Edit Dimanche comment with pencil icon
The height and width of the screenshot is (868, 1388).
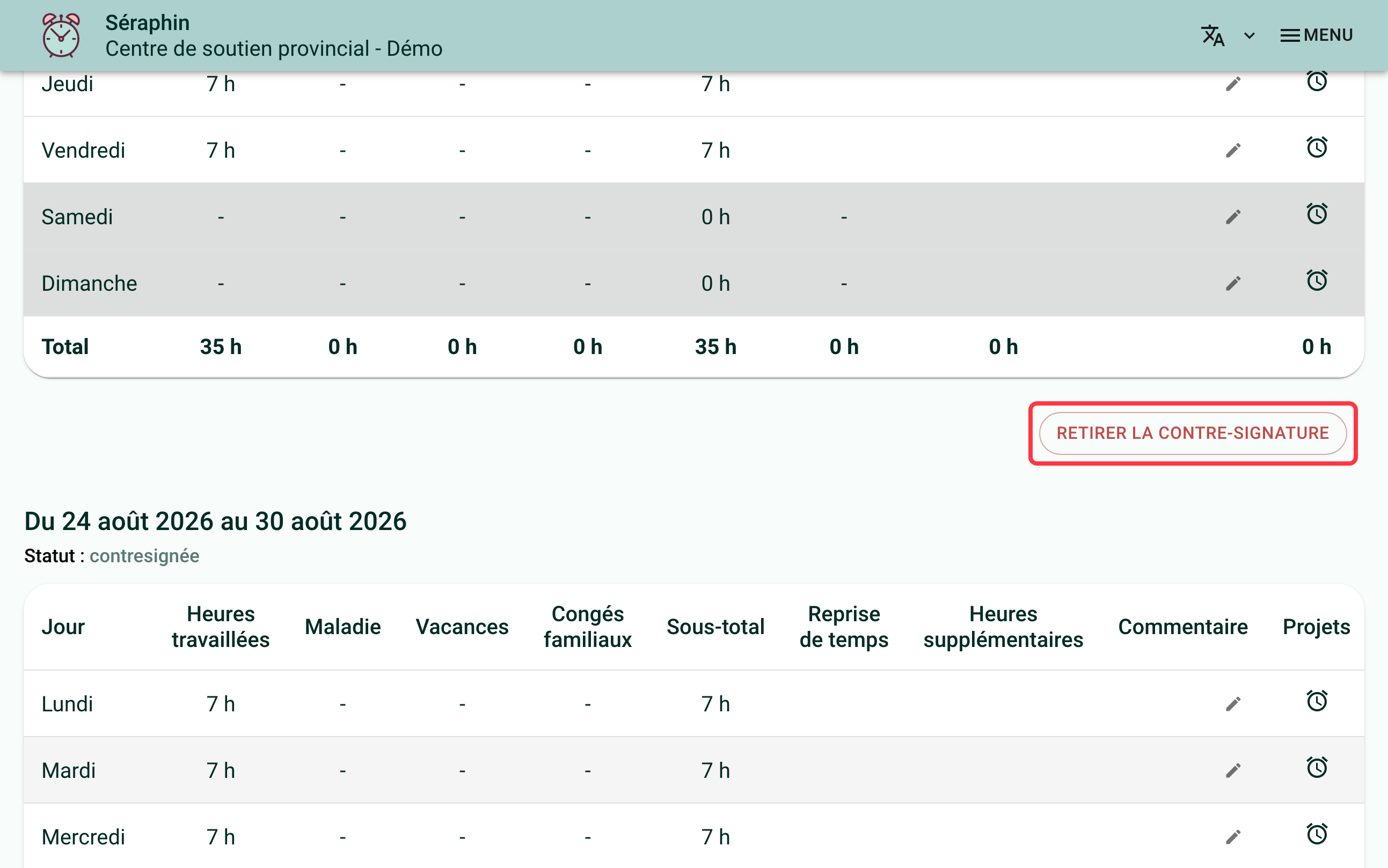(x=1233, y=284)
